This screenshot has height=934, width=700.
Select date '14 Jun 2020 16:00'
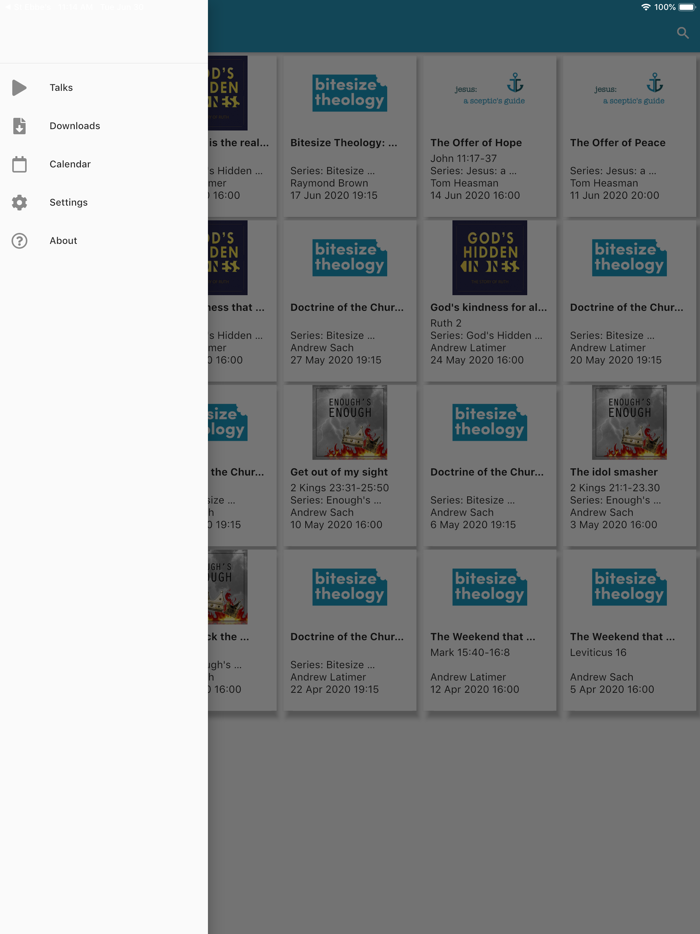pos(475,195)
